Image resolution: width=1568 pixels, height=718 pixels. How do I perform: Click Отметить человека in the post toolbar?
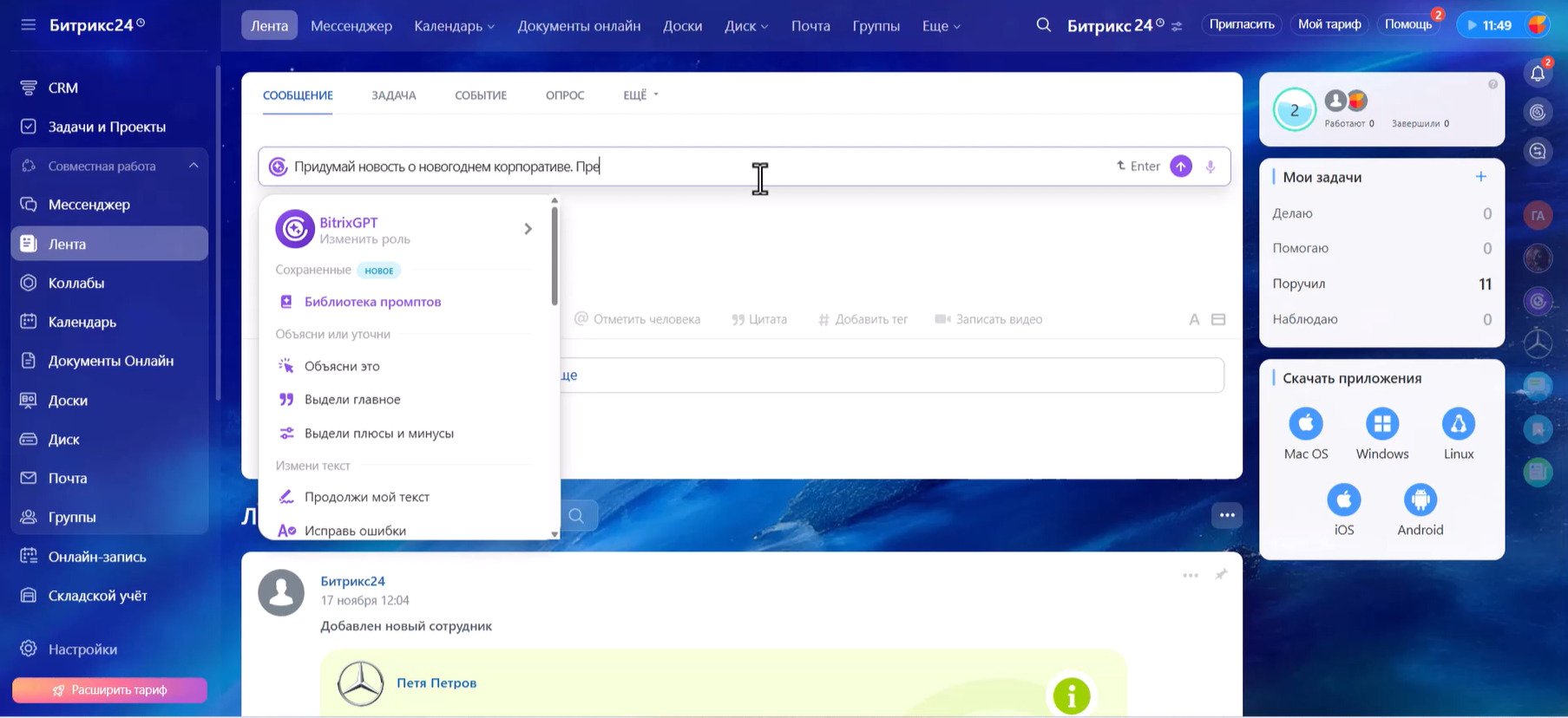point(638,319)
